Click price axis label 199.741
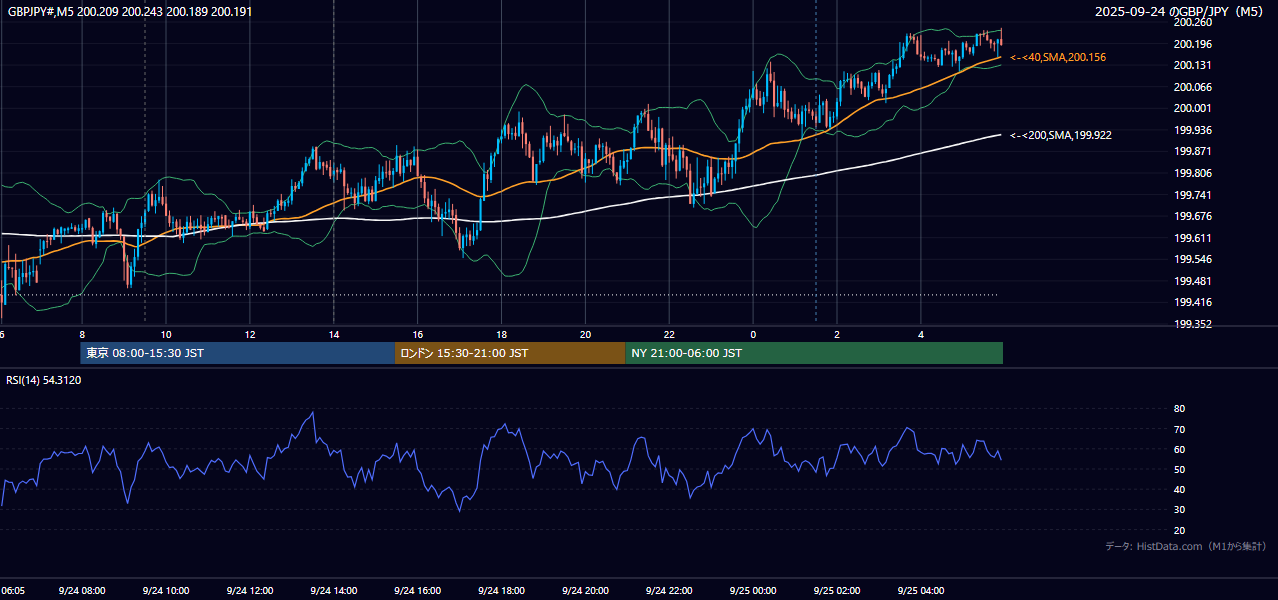 [x=1192, y=195]
